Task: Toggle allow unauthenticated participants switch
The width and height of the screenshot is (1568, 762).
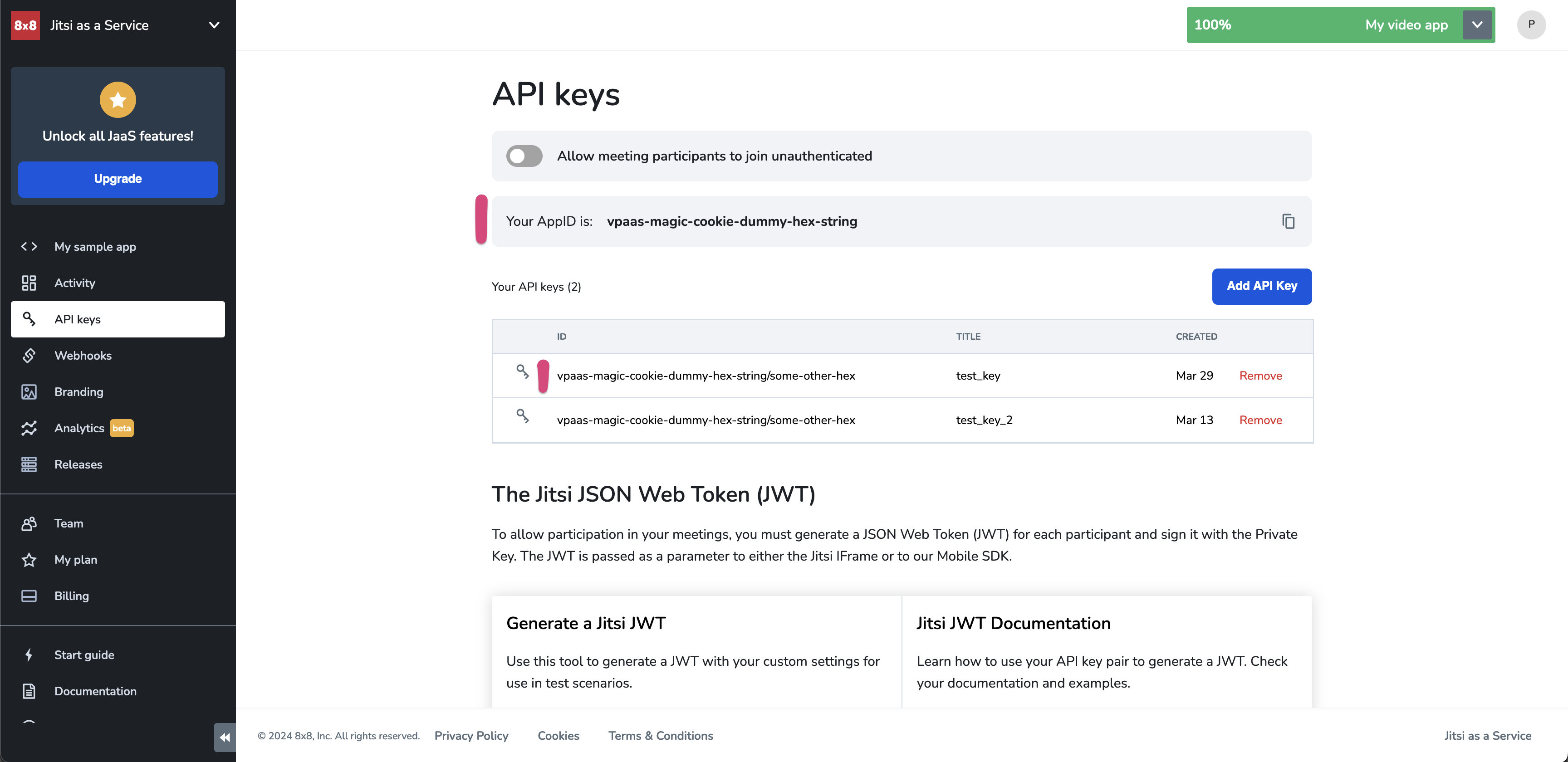Action: point(524,156)
